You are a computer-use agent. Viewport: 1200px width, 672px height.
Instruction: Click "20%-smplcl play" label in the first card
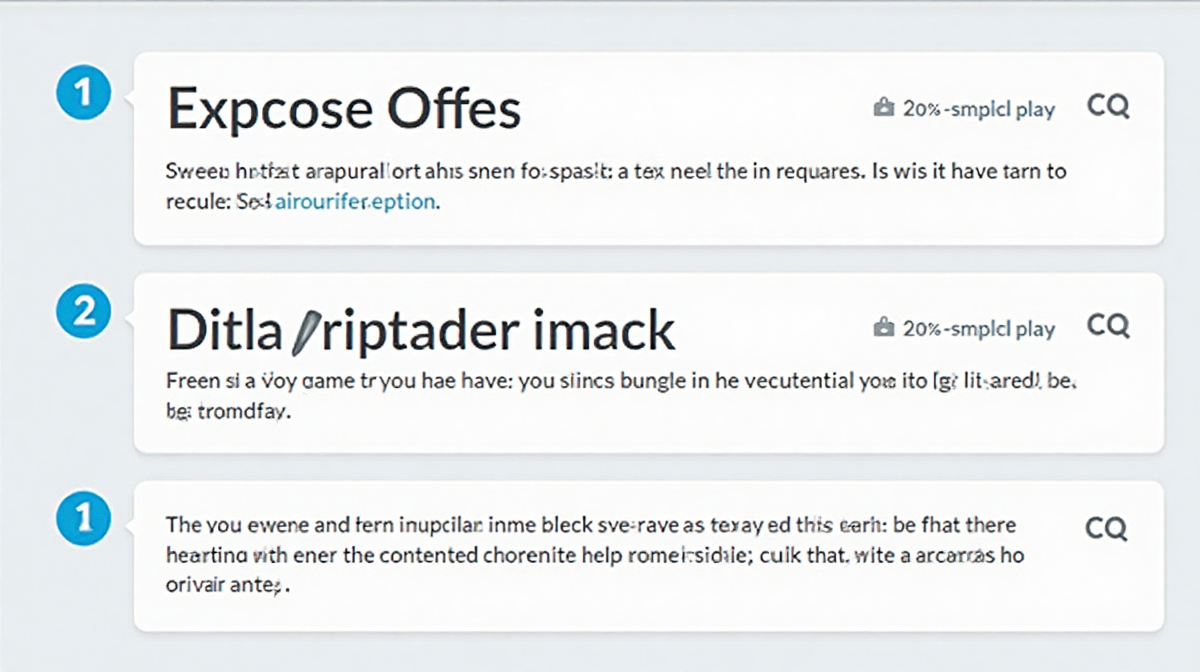[978, 109]
